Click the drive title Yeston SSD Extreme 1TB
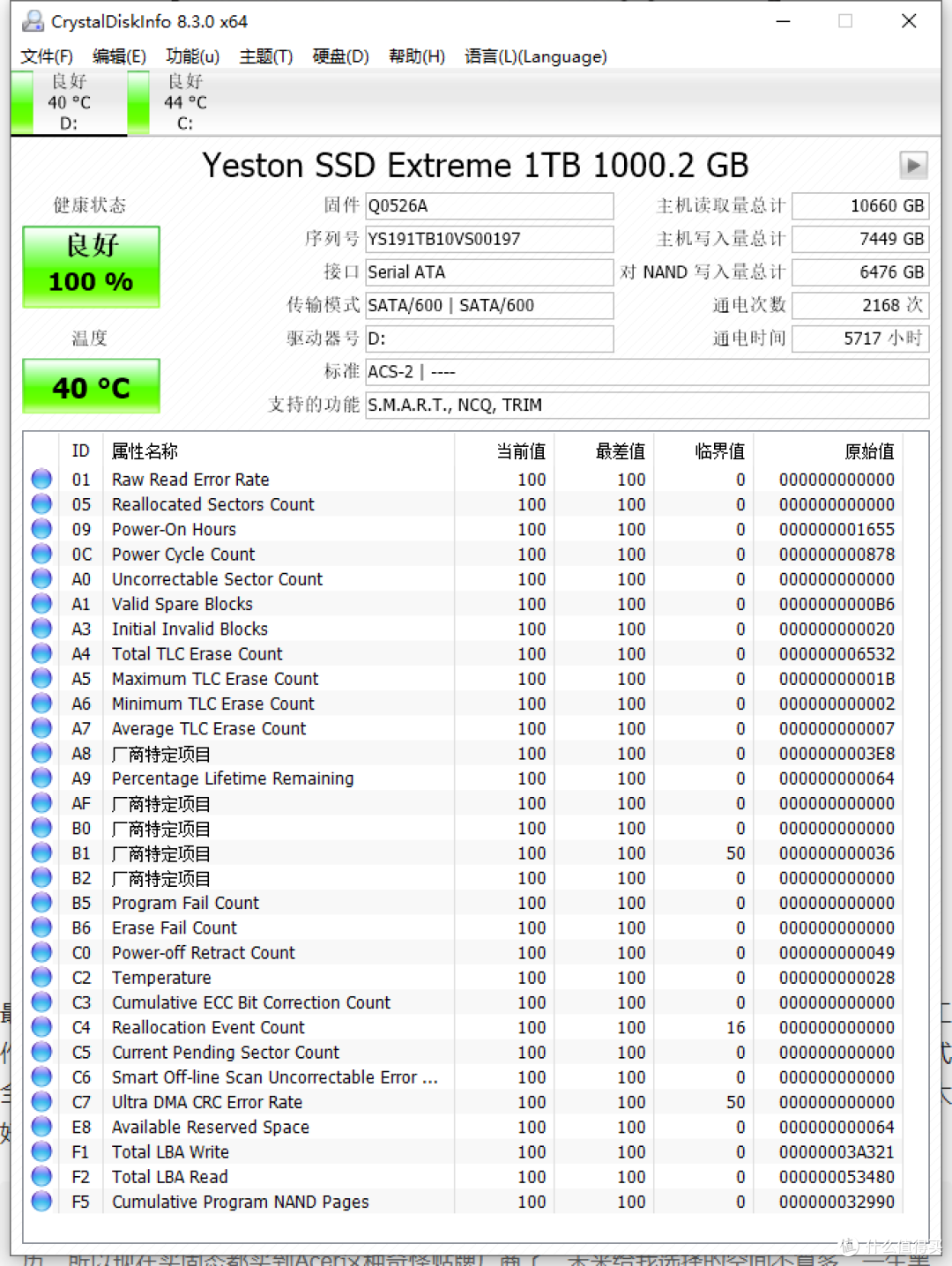The height and width of the screenshot is (1266, 952). click(x=475, y=166)
